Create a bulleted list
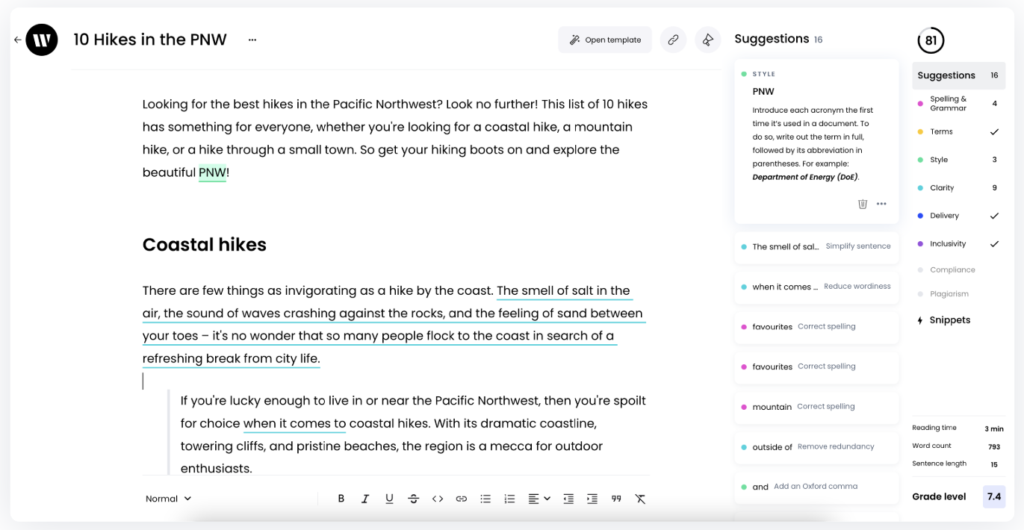This screenshot has width=1024, height=530. tap(485, 499)
